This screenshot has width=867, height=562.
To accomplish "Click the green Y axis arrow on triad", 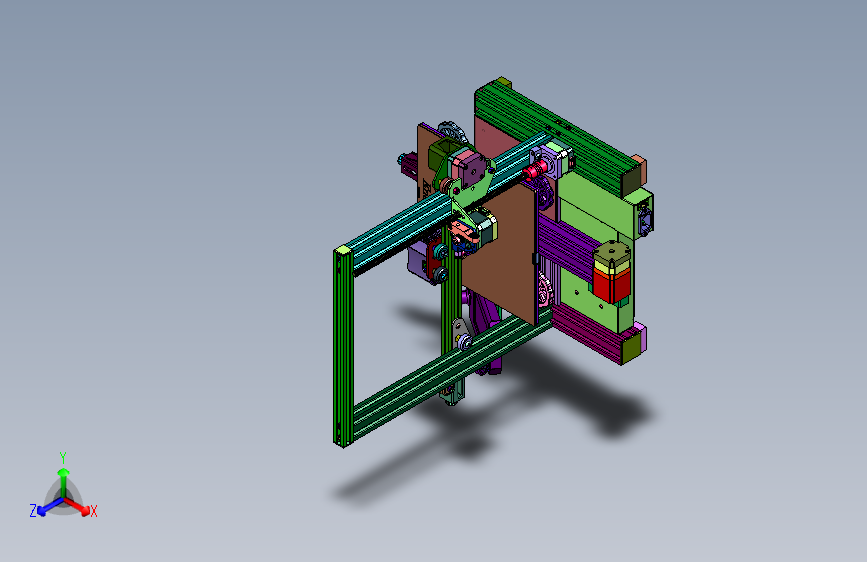I will click(63, 483).
